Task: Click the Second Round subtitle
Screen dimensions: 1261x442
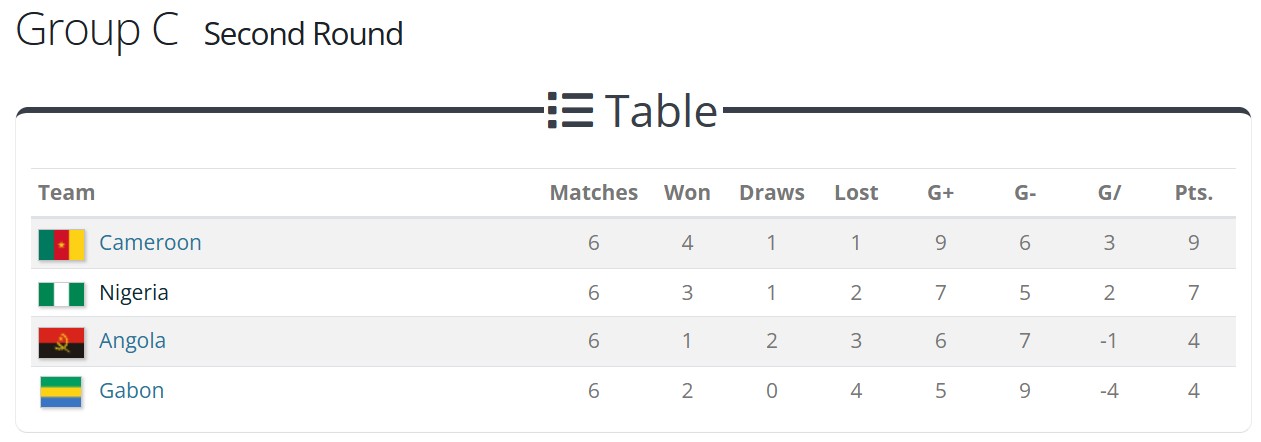Action: point(303,34)
